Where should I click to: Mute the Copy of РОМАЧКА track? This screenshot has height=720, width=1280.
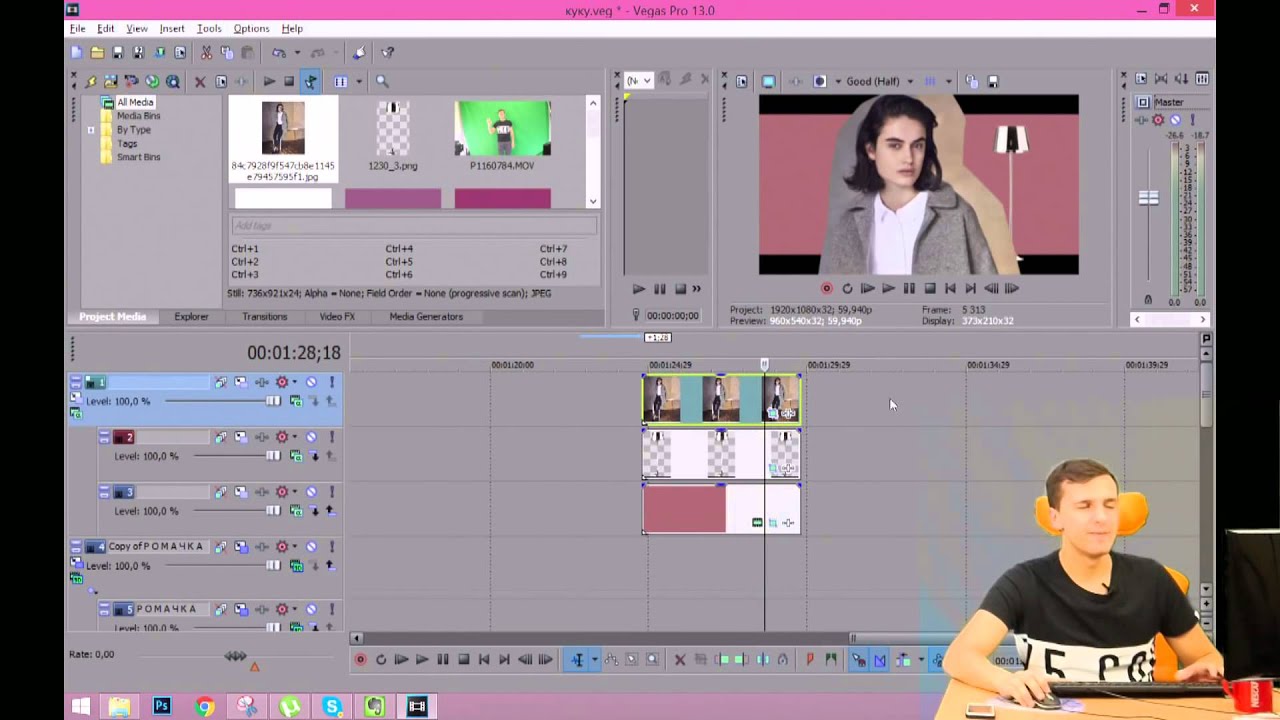pos(311,547)
